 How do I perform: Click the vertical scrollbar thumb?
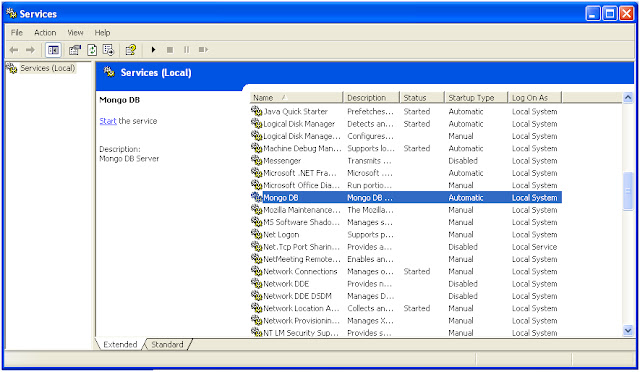click(628, 191)
